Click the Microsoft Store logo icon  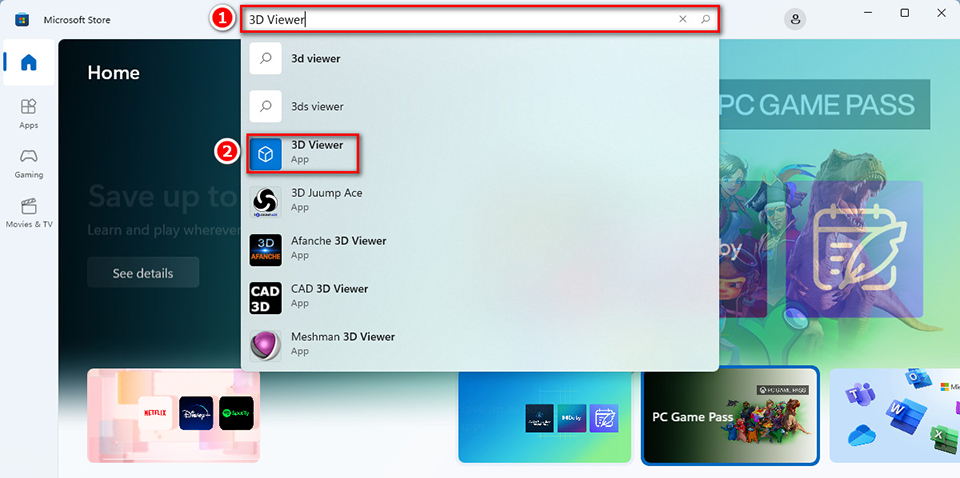pos(22,20)
